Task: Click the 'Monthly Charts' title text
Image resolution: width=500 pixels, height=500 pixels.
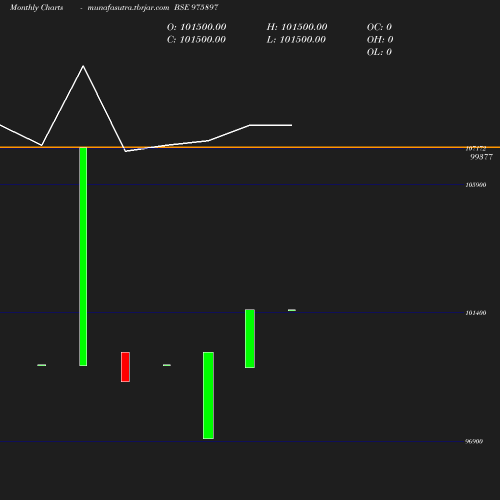Action: coord(37,7)
